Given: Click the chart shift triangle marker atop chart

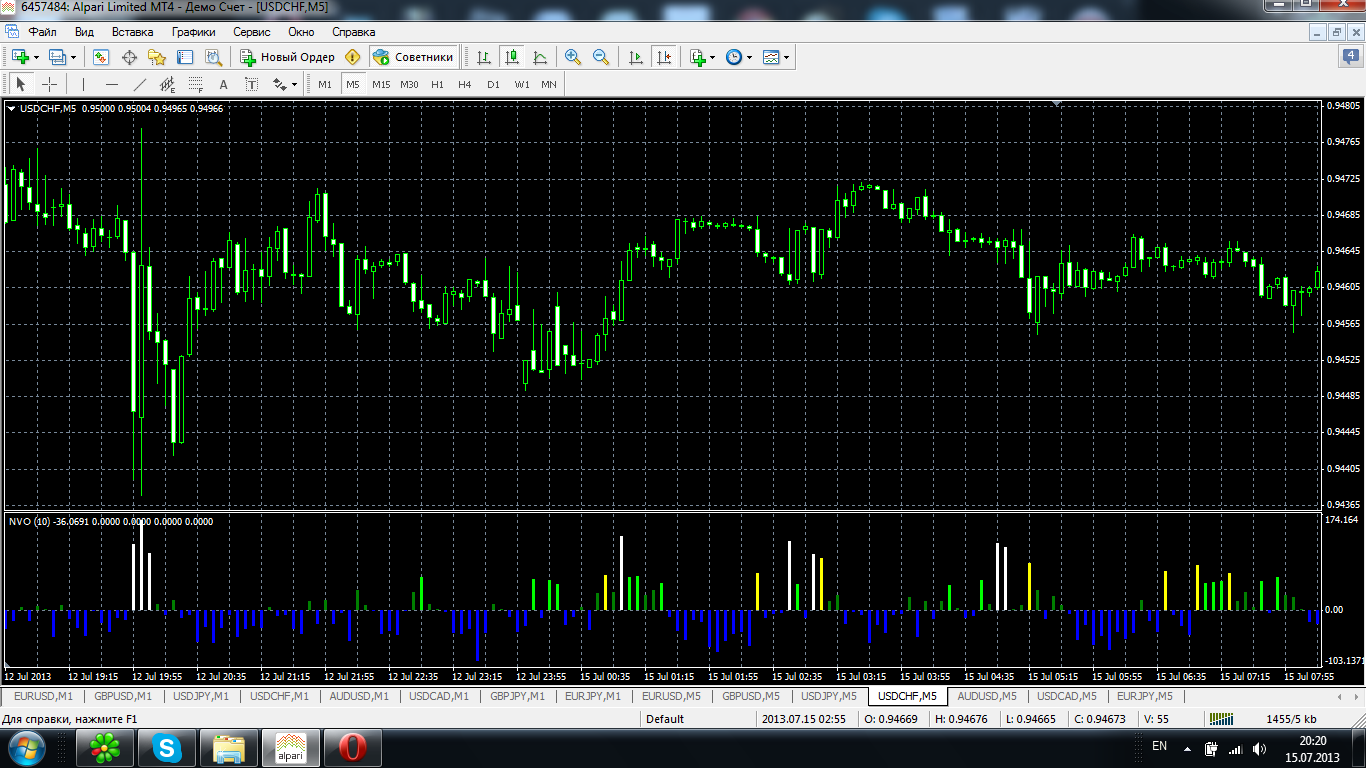Looking at the screenshot, I should [1057, 103].
